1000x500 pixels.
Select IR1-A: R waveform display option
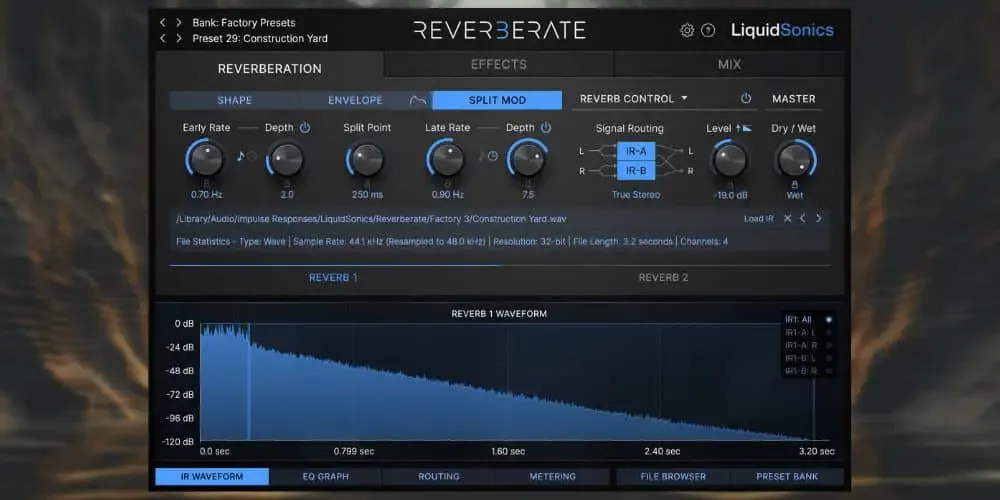tap(808, 345)
